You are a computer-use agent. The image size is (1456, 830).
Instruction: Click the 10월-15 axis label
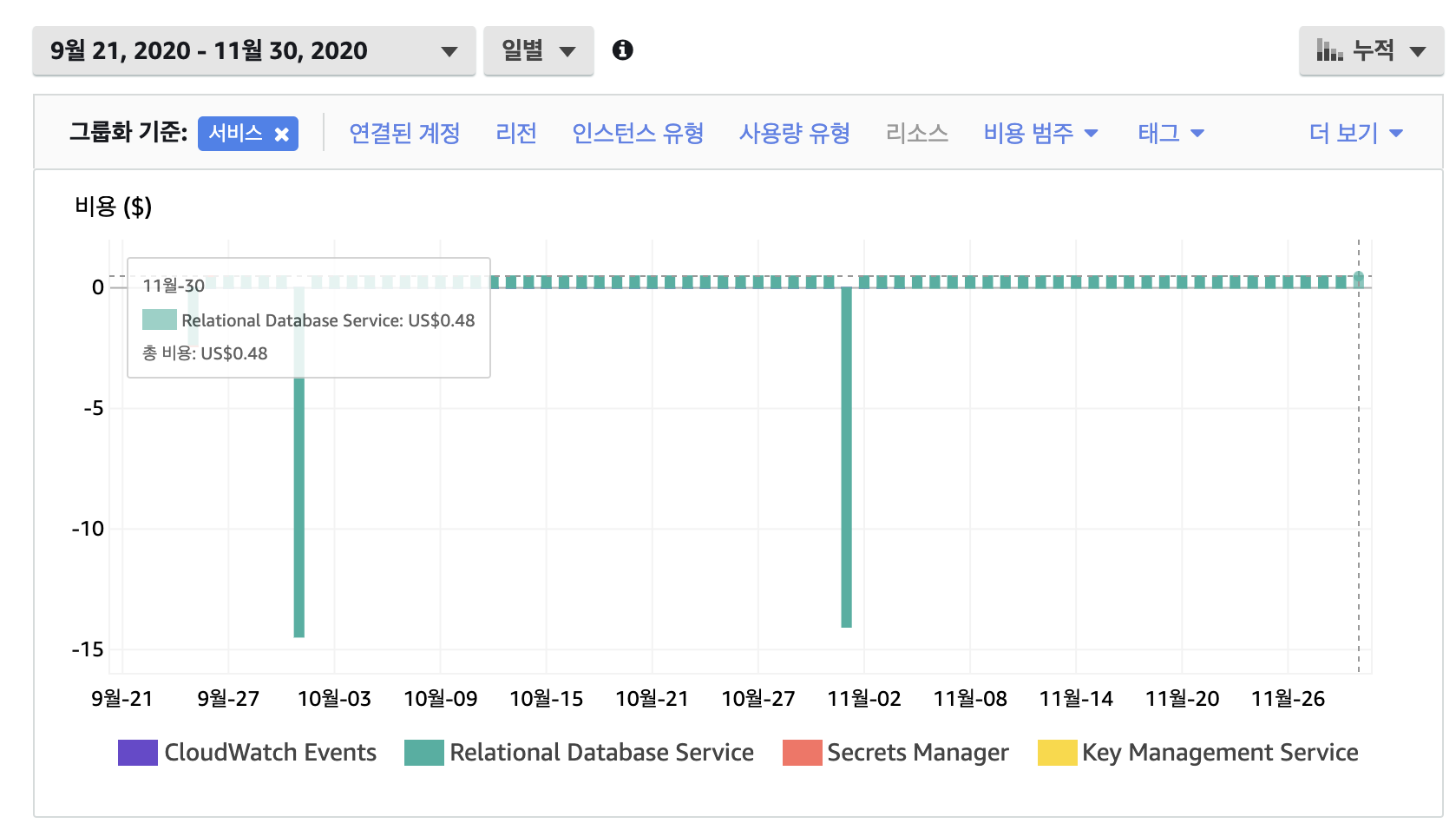pyautogui.click(x=547, y=699)
